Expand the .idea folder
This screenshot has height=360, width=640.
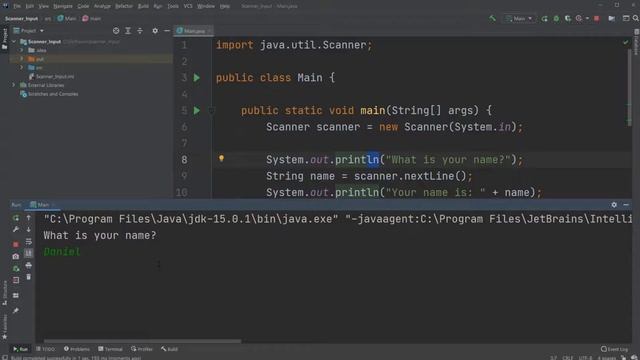22,50
